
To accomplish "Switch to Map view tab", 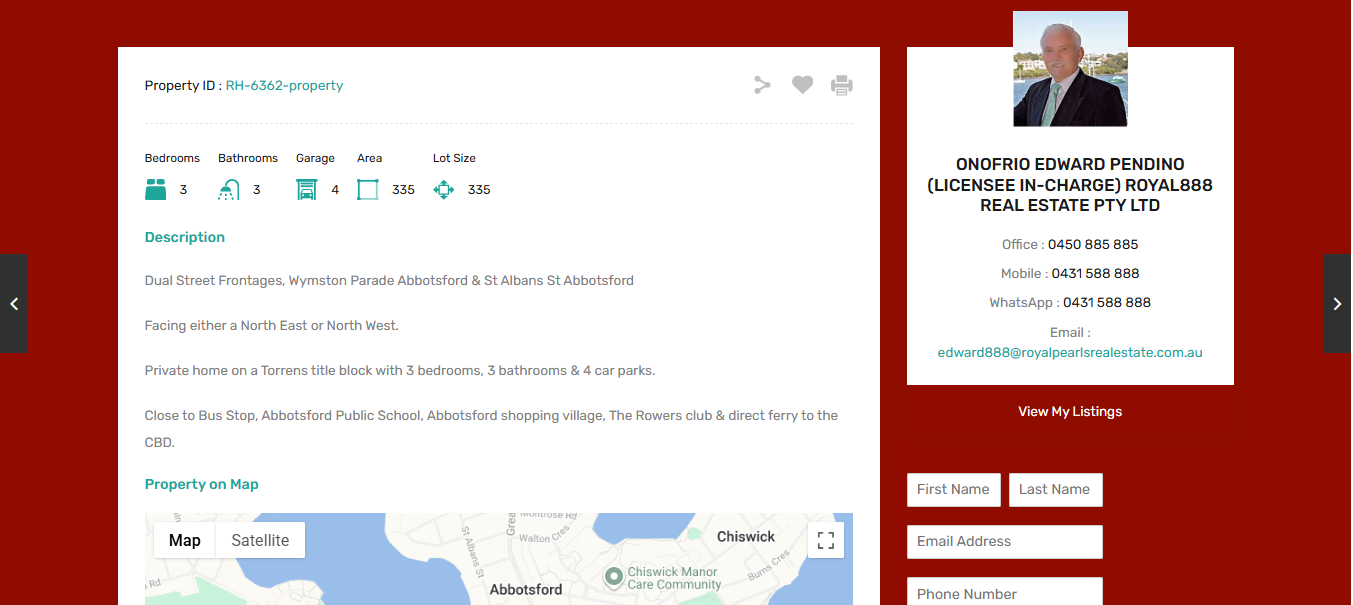I will coord(184,540).
